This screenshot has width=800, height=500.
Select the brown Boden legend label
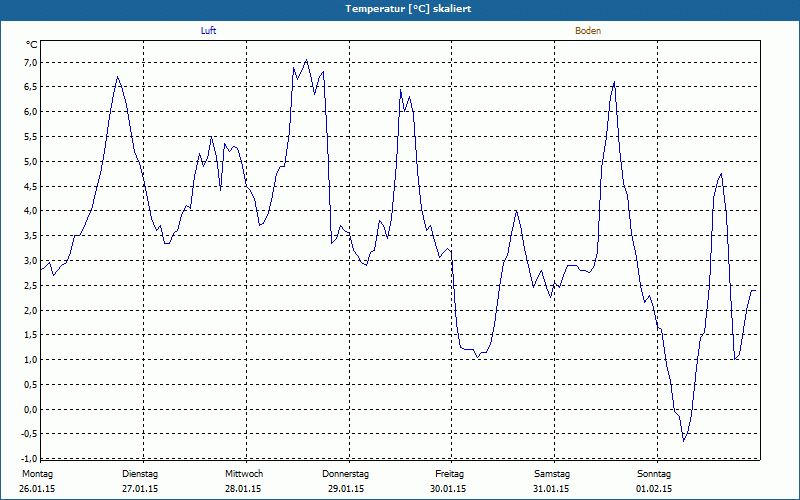(588, 31)
